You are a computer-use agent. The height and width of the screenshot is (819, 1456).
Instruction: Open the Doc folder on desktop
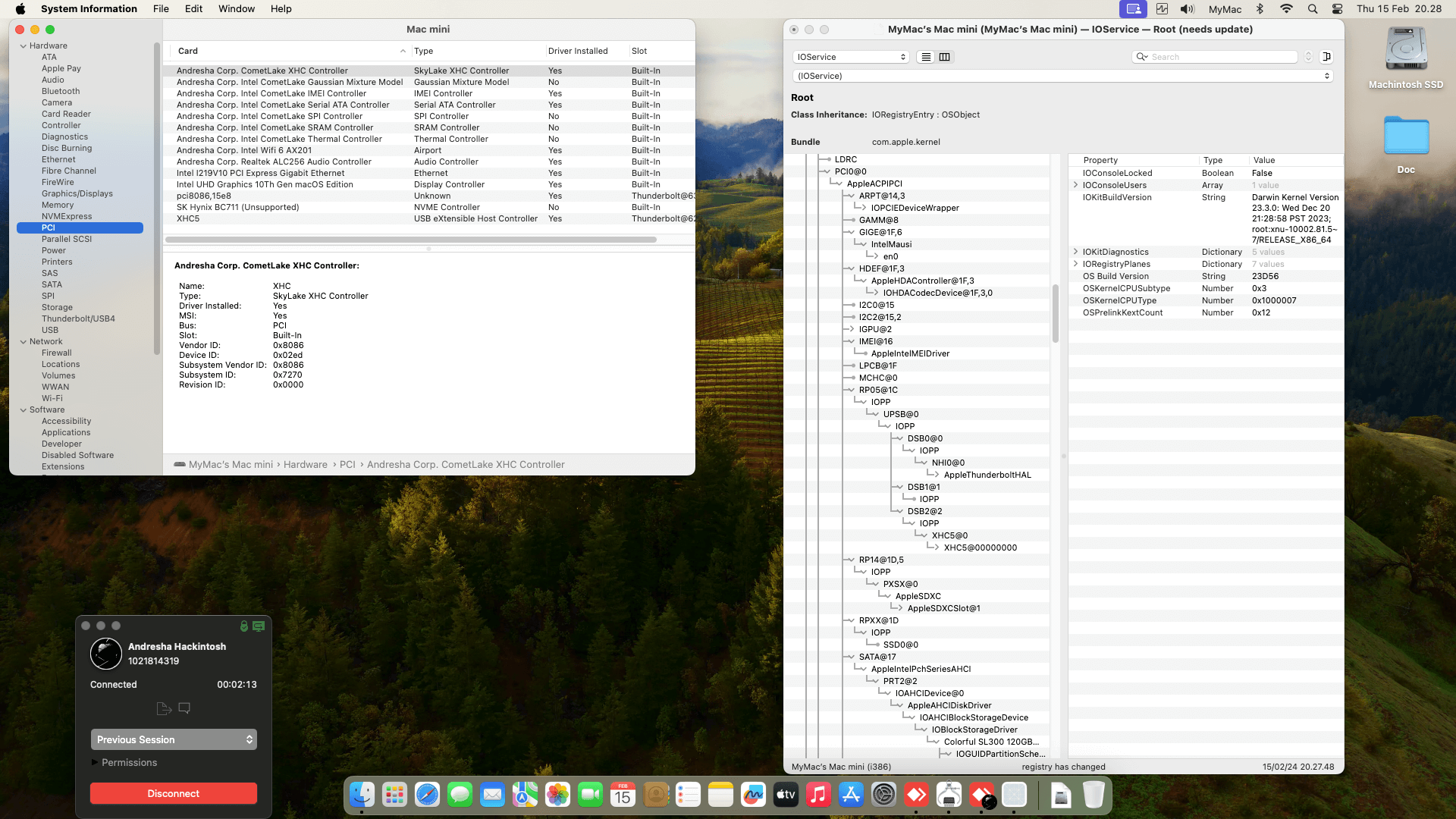point(1406,136)
